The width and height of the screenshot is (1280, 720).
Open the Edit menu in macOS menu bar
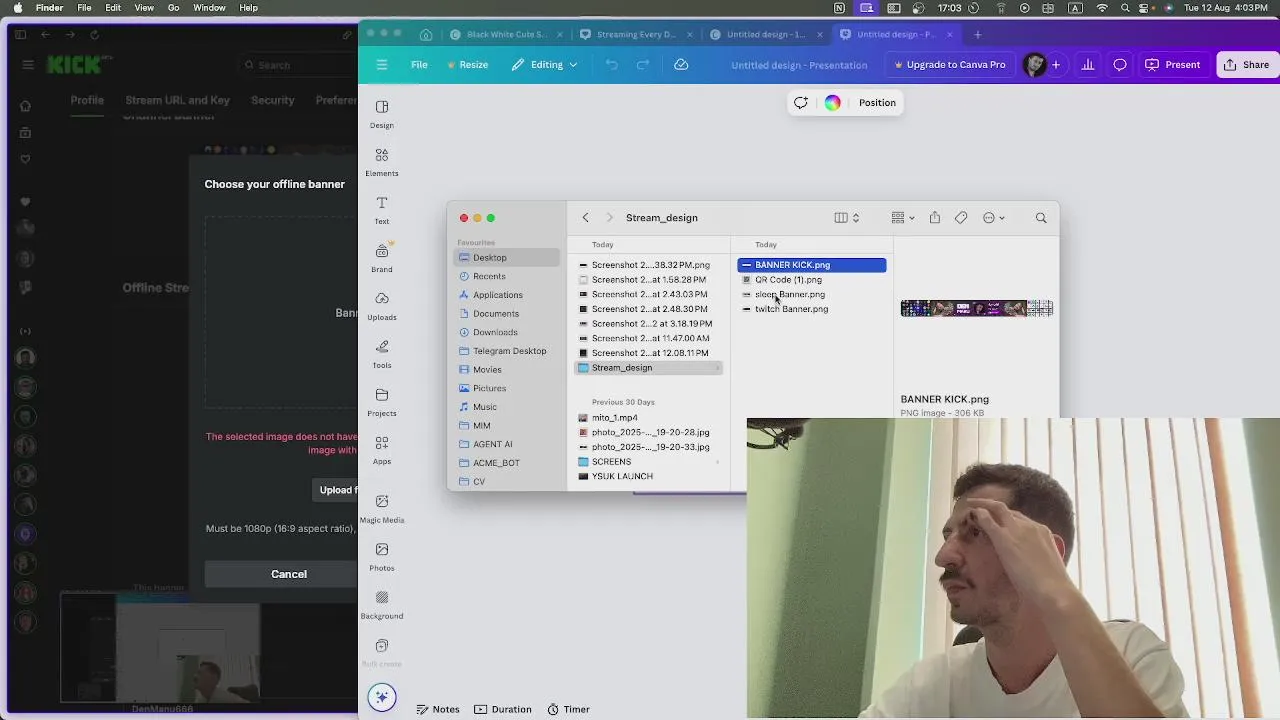[x=113, y=8]
